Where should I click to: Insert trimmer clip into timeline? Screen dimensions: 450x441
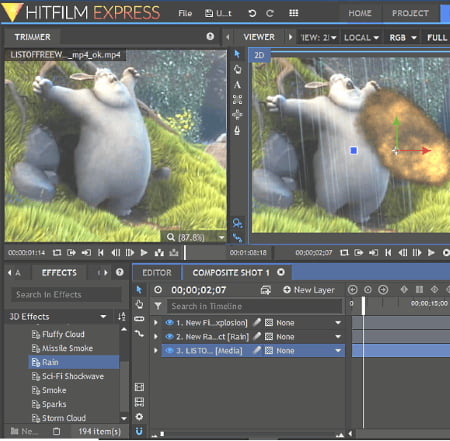point(159,253)
